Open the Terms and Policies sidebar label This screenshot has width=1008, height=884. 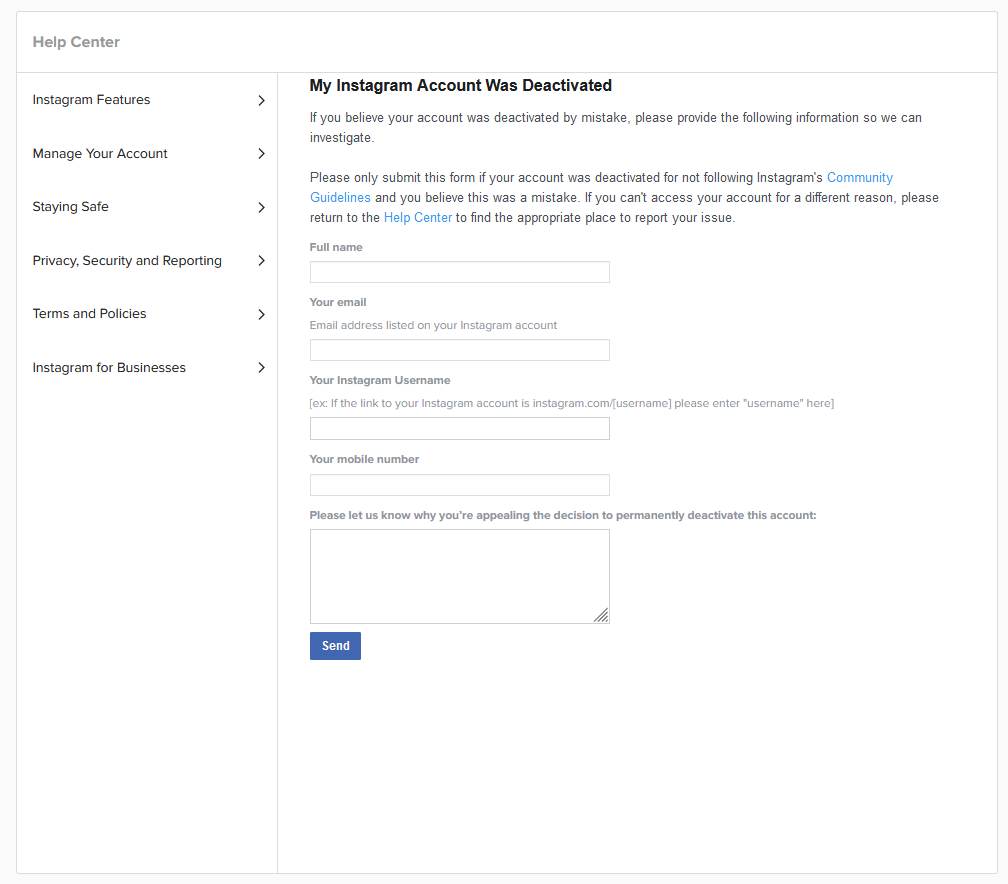point(89,314)
